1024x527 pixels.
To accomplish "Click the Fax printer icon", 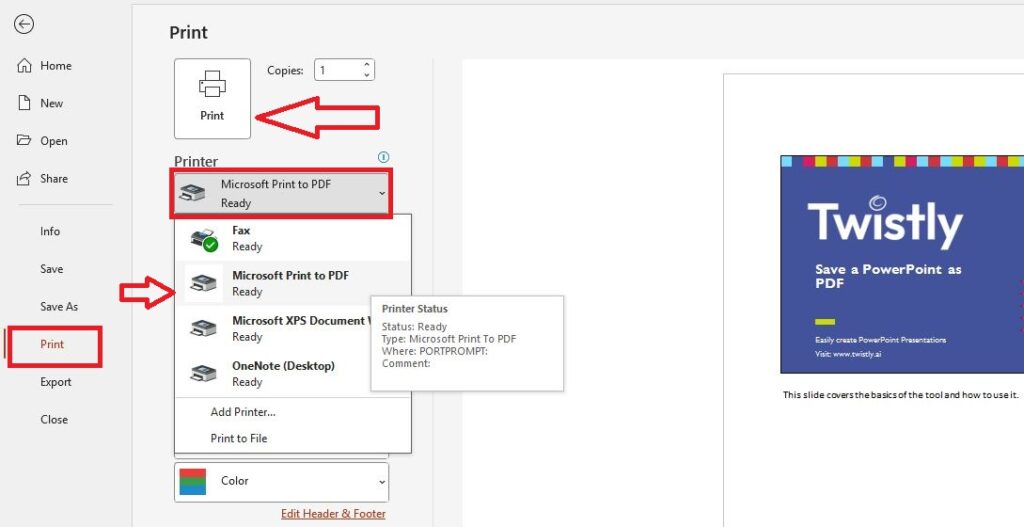I will pyautogui.click(x=204, y=240).
